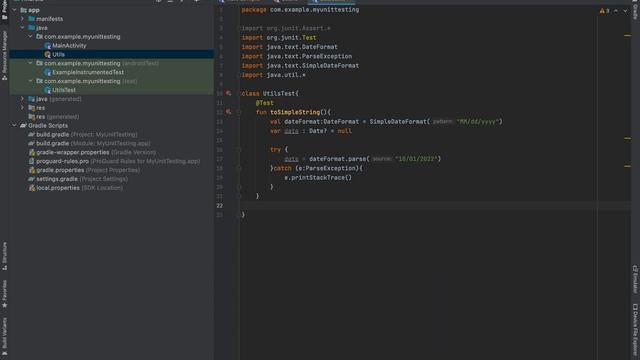Click 'import java.text.DateFormat' line
Image resolution: width=640 pixels, height=360 pixels.
pyautogui.click(x=289, y=47)
